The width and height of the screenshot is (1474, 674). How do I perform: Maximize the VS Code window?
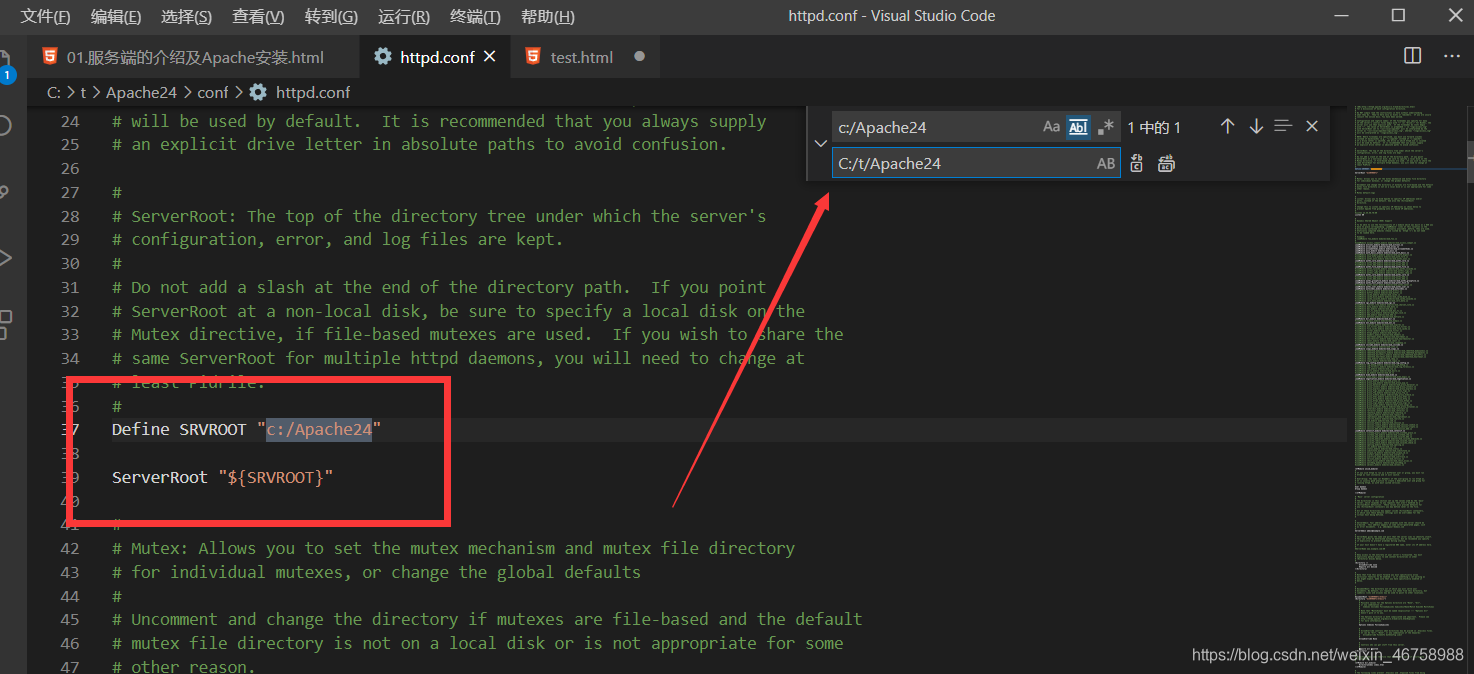[1398, 15]
